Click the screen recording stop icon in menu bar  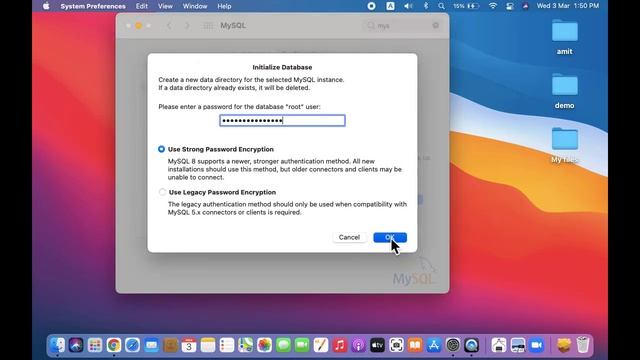(x=371, y=6)
